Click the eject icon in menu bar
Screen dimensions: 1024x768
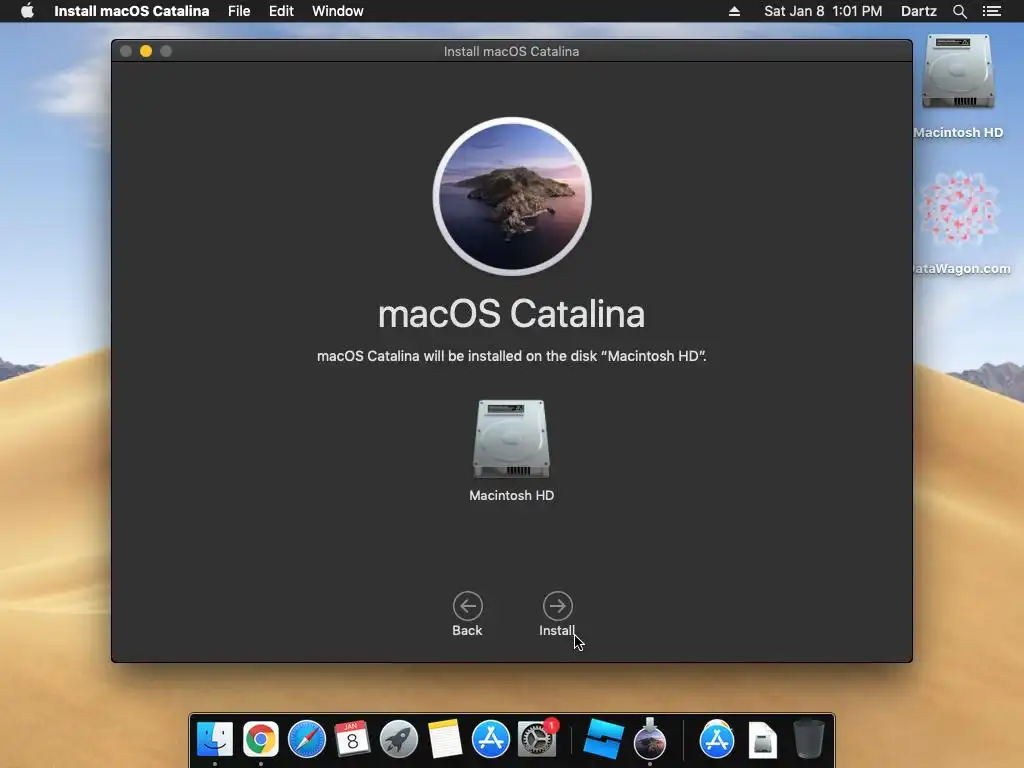coord(734,11)
